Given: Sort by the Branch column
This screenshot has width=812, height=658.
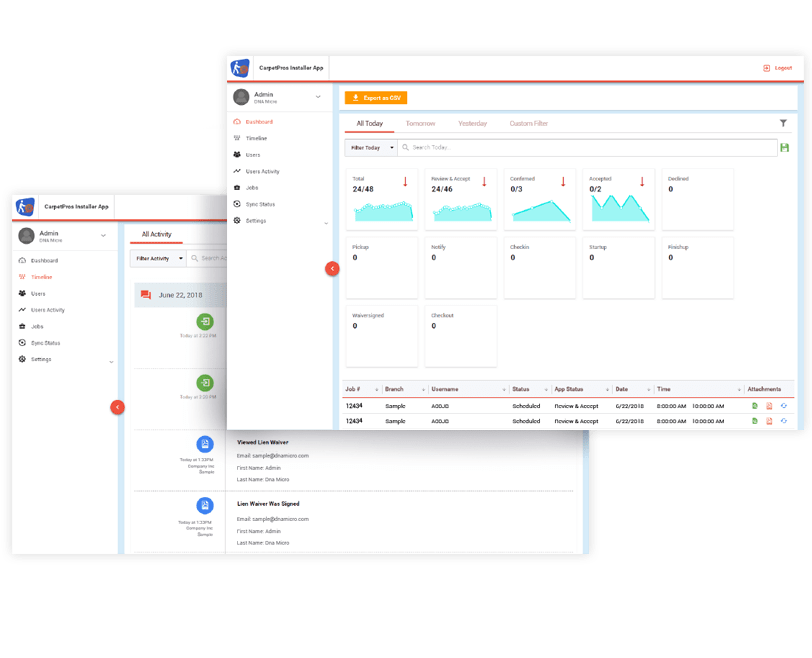Looking at the screenshot, I should [x=405, y=389].
